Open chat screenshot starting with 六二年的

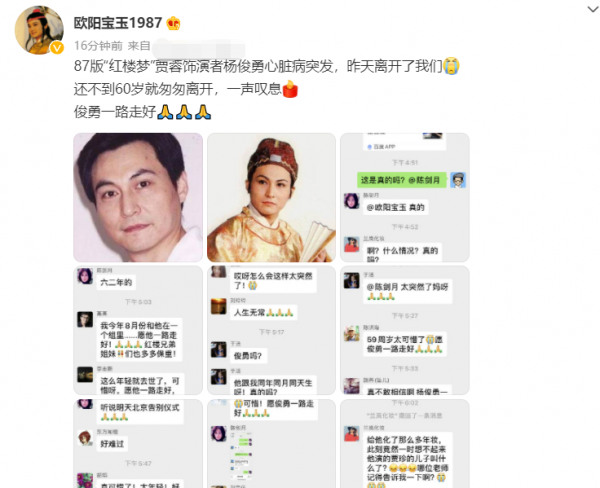coord(138,330)
